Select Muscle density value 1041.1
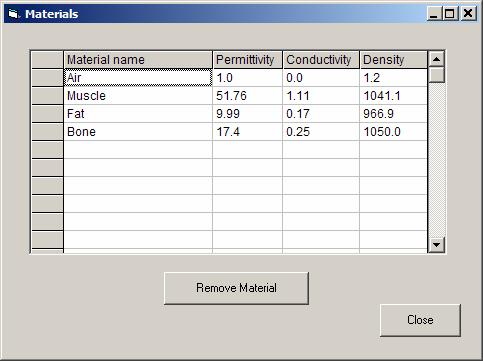 [x=394, y=96]
